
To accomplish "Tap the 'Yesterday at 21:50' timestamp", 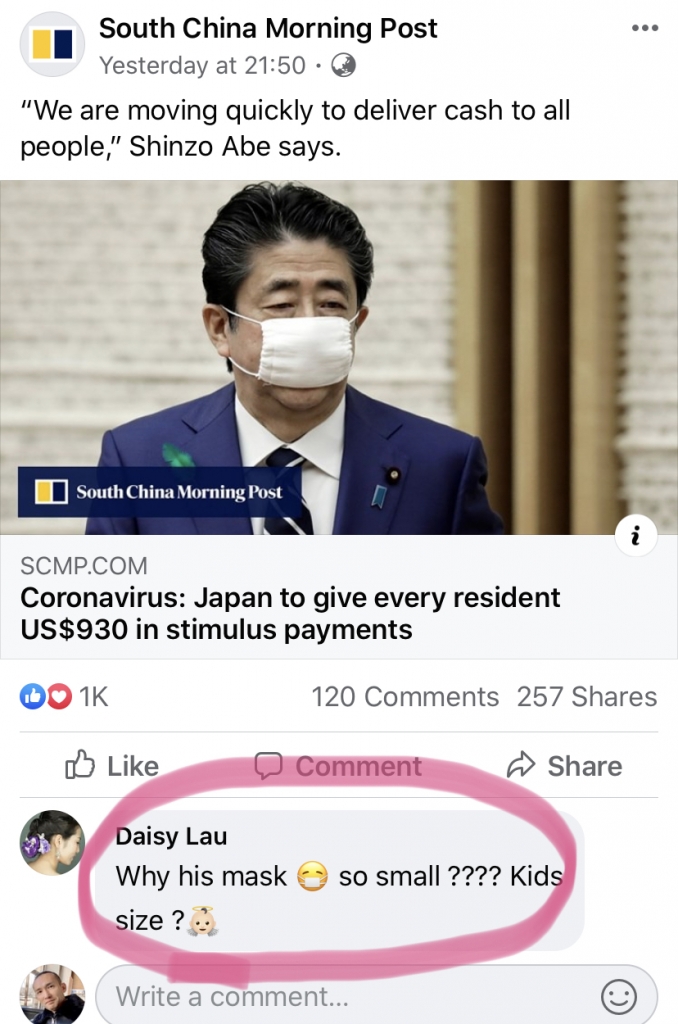I will [x=202, y=65].
